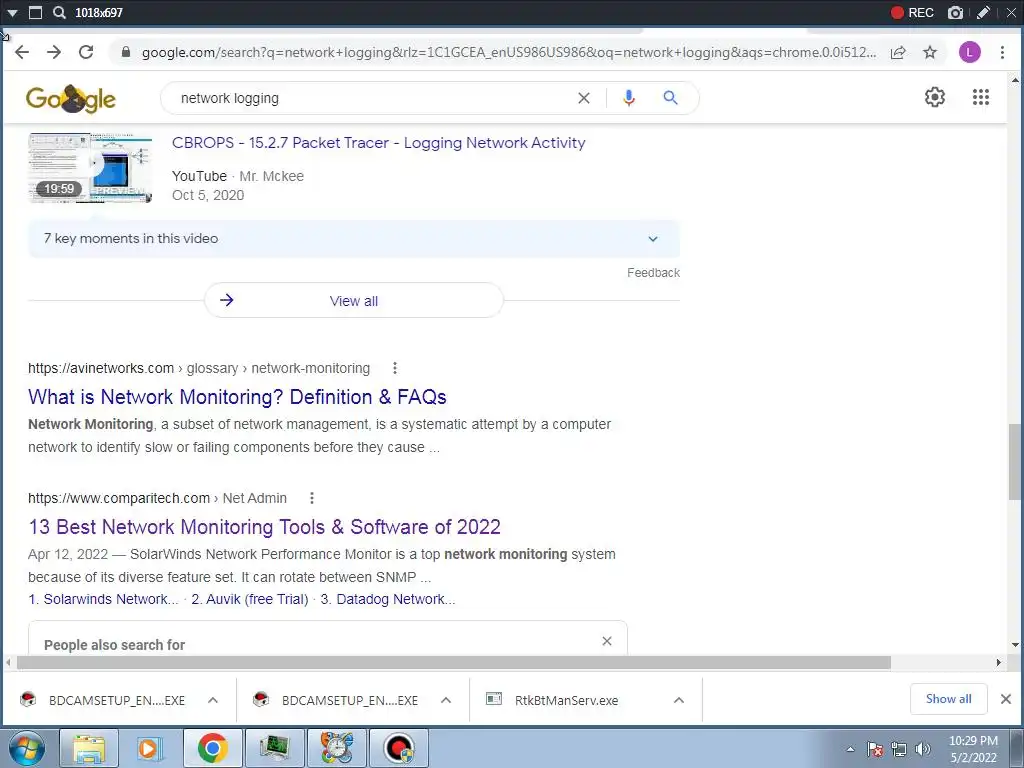
Task: Submit search with magnifier icon
Action: click(670, 98)
